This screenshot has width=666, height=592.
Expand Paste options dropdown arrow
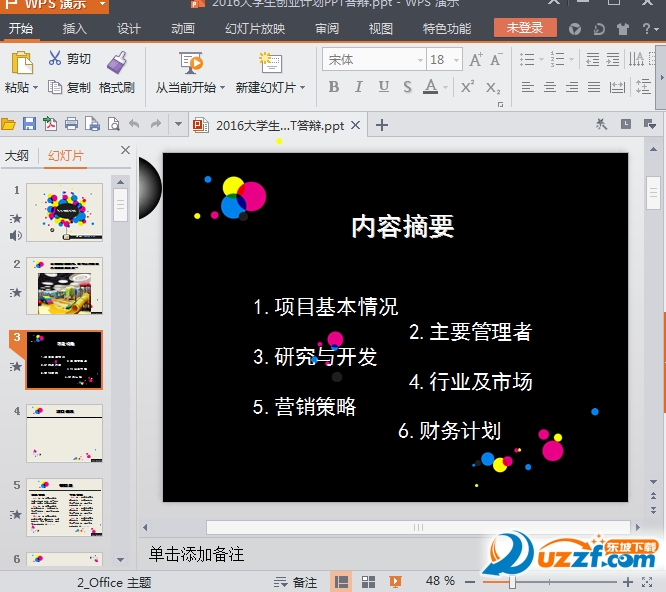pyautogui.click(x=36, y=87)
